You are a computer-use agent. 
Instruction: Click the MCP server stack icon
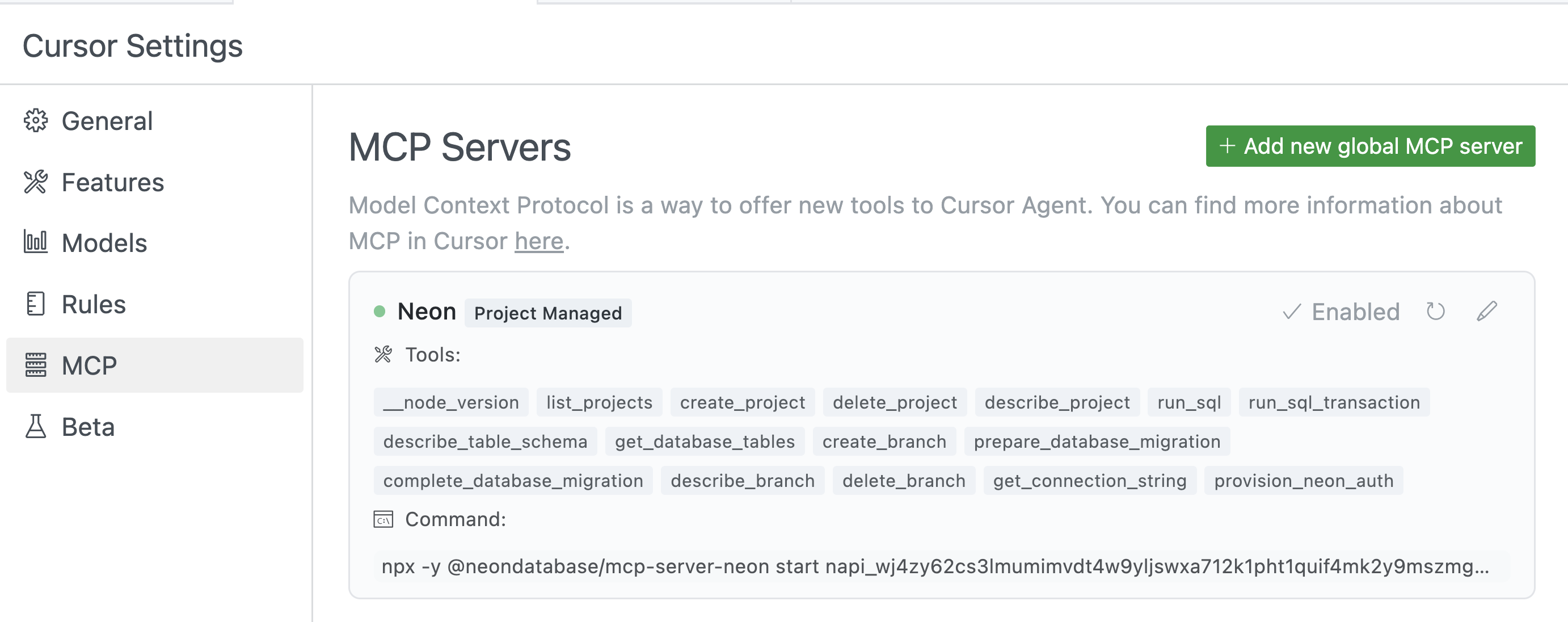click(x=35, y=365)
